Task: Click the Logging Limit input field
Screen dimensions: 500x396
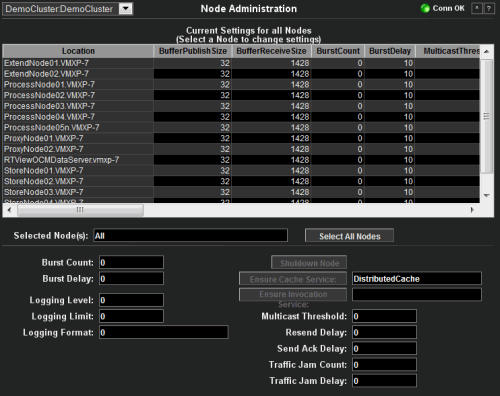Action: (x=131, y=316)
